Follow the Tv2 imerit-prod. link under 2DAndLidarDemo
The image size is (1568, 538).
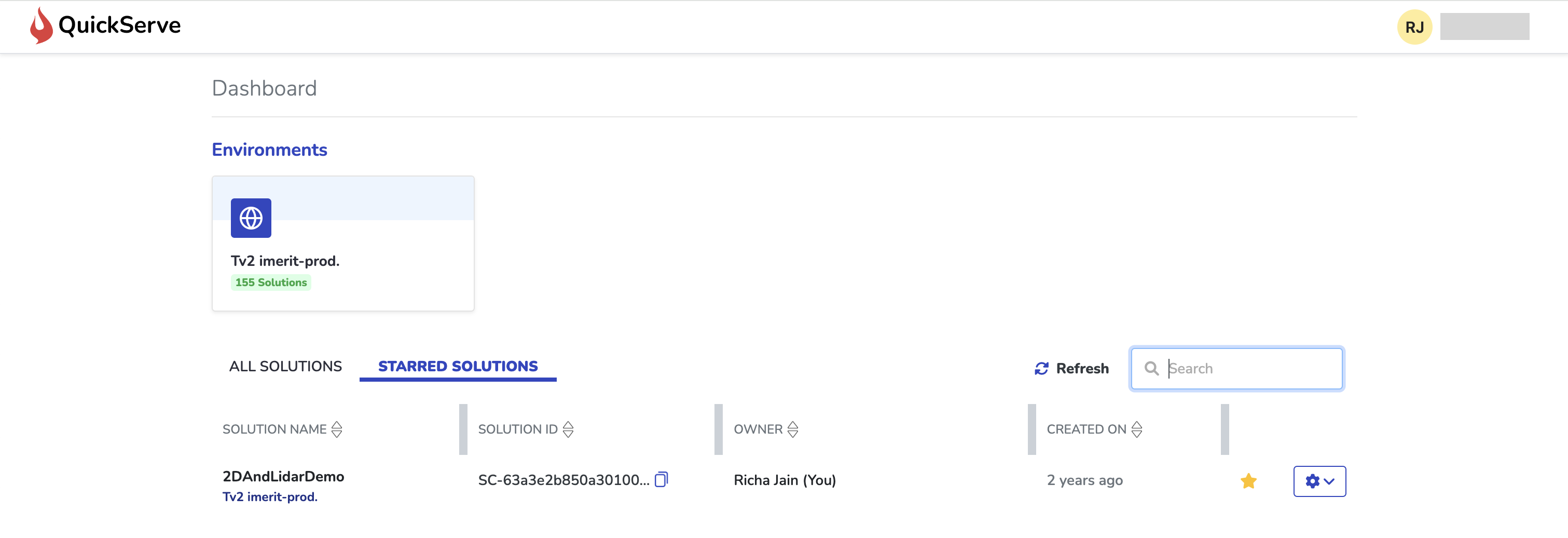(270, 497)
